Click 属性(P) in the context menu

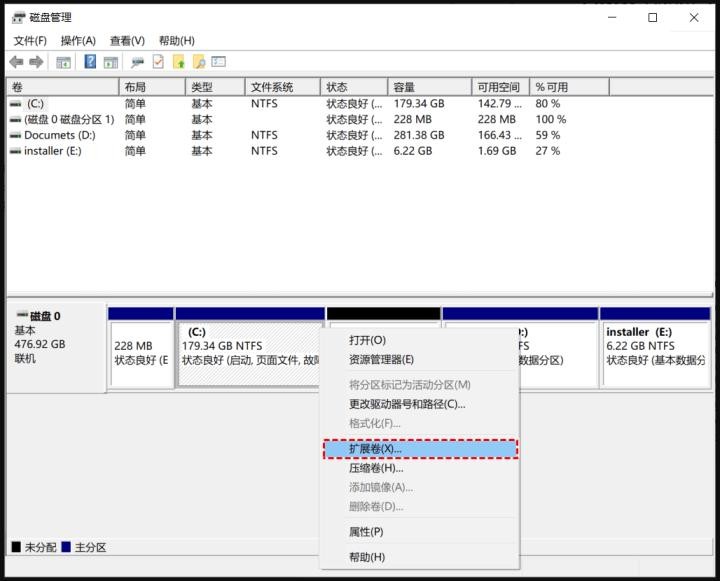tap(366, 532)
